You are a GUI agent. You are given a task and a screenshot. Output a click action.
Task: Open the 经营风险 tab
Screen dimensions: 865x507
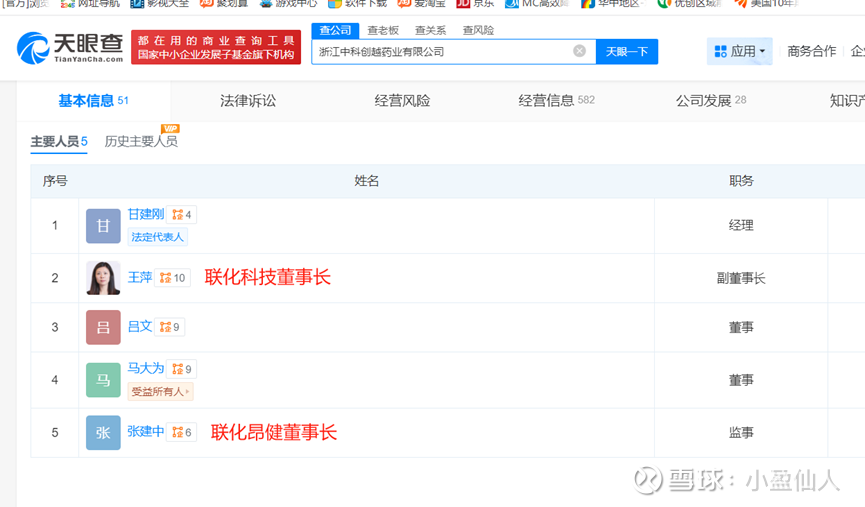pyautogui.click(x=402, y=100)
